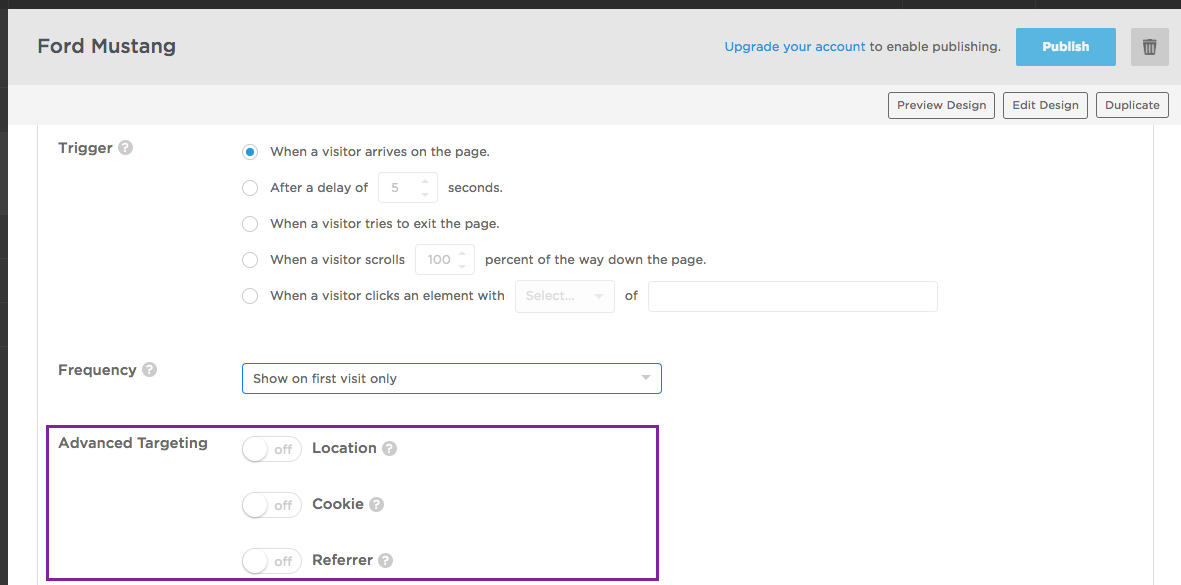
Task: Show help for Location targeting
Action: click(389, 448)
